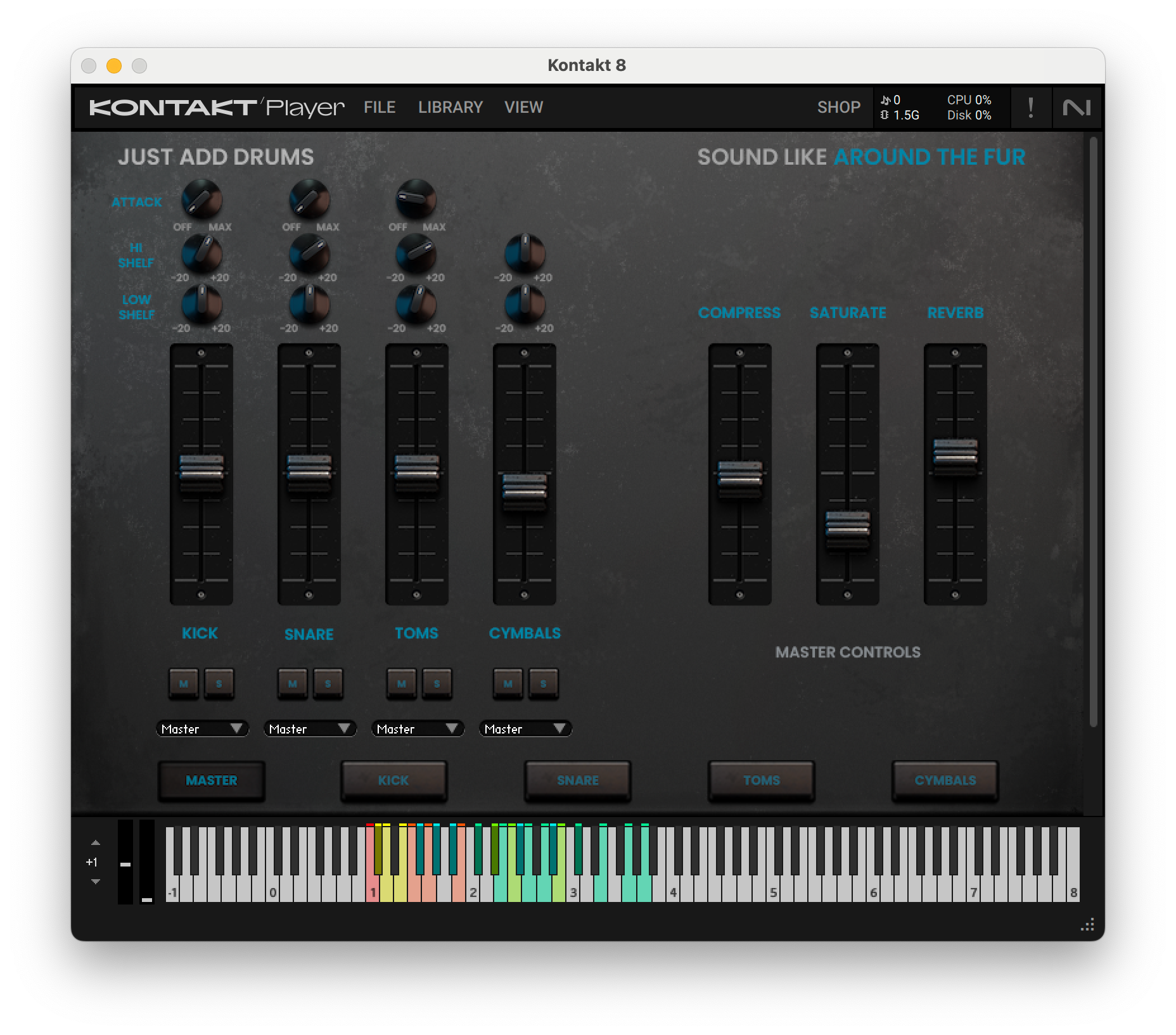Solo the Kick channel
The width and height of the screenshot is (1176, 1035).
click(219, 683)
